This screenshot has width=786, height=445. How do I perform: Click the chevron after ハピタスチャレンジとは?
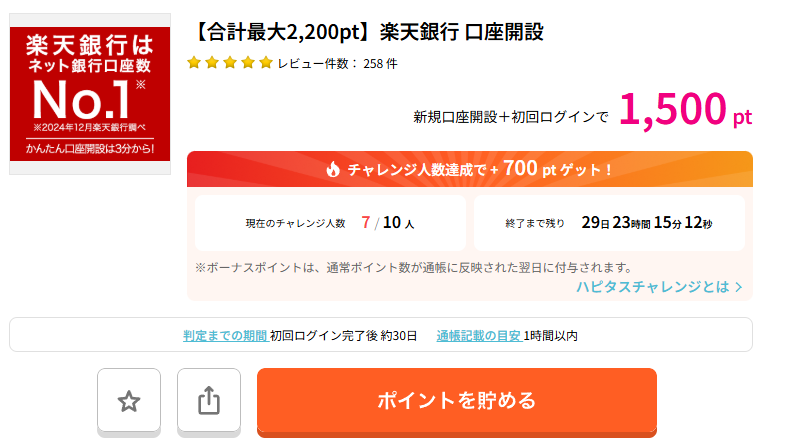coord(738,287)
